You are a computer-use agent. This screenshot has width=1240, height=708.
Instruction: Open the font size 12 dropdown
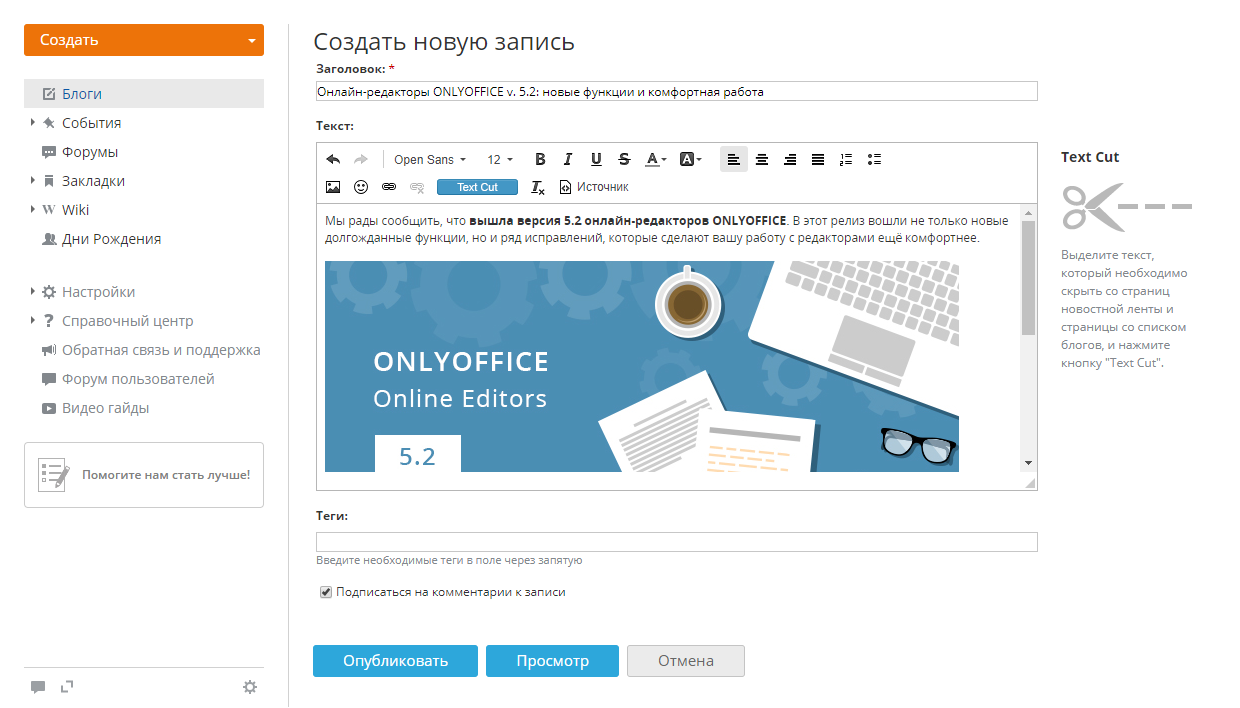(x=500, y=159)
